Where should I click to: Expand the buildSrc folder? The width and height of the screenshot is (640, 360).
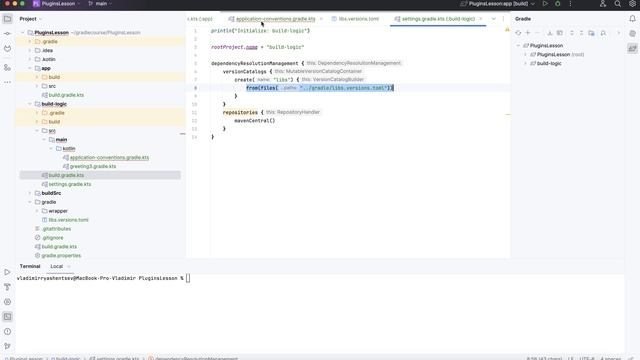pos(30,193)
